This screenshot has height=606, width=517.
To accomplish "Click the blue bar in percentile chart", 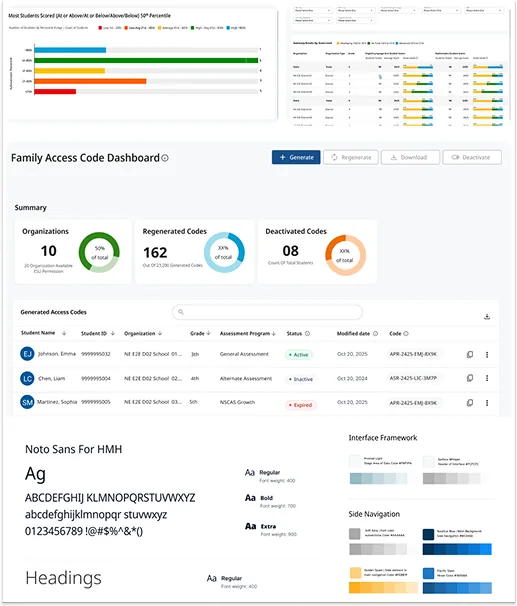I will pos(70,50).
